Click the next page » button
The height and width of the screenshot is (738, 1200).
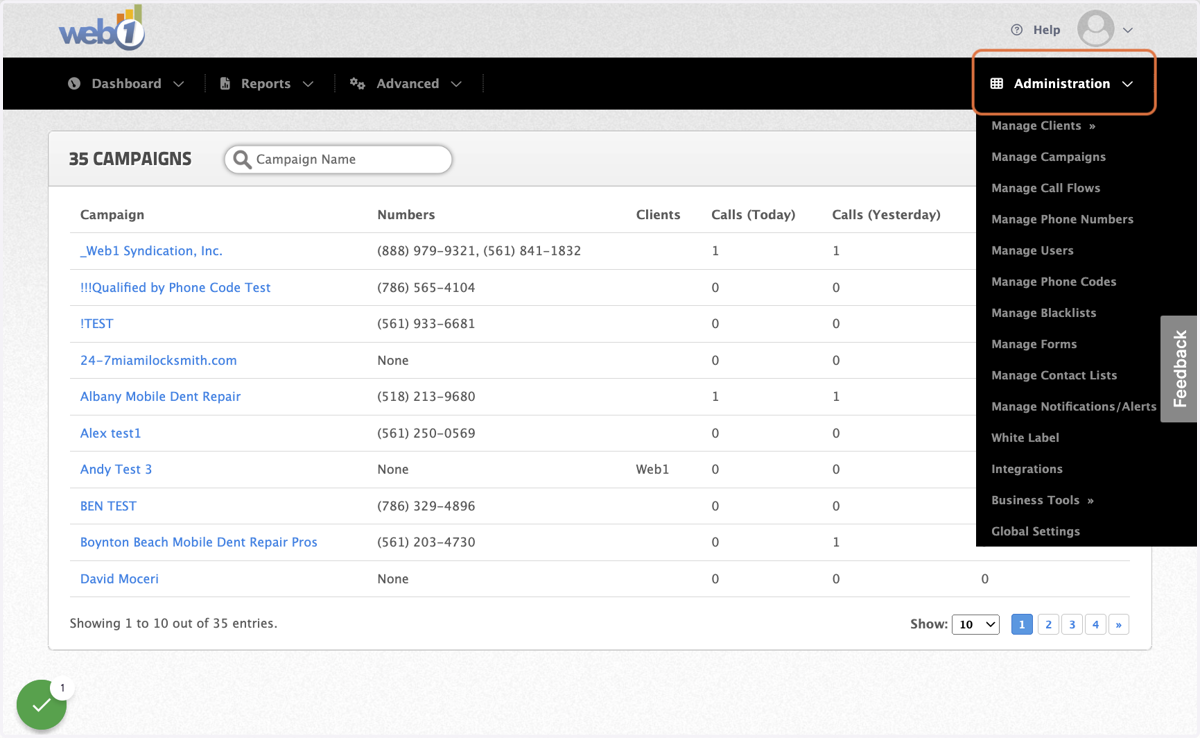(1119, 624)
